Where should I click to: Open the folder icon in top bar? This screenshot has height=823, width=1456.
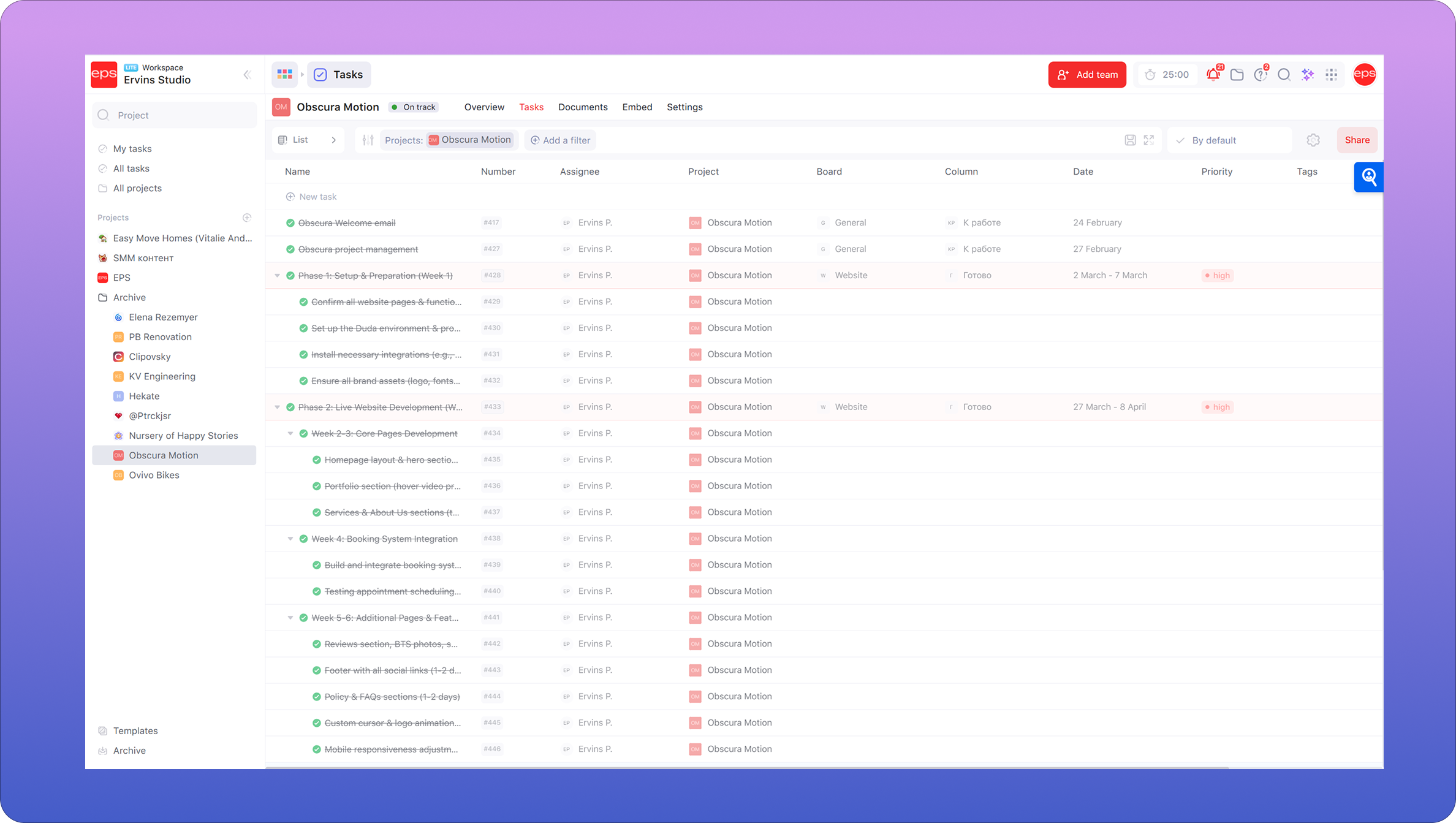tap(1237, 75)
